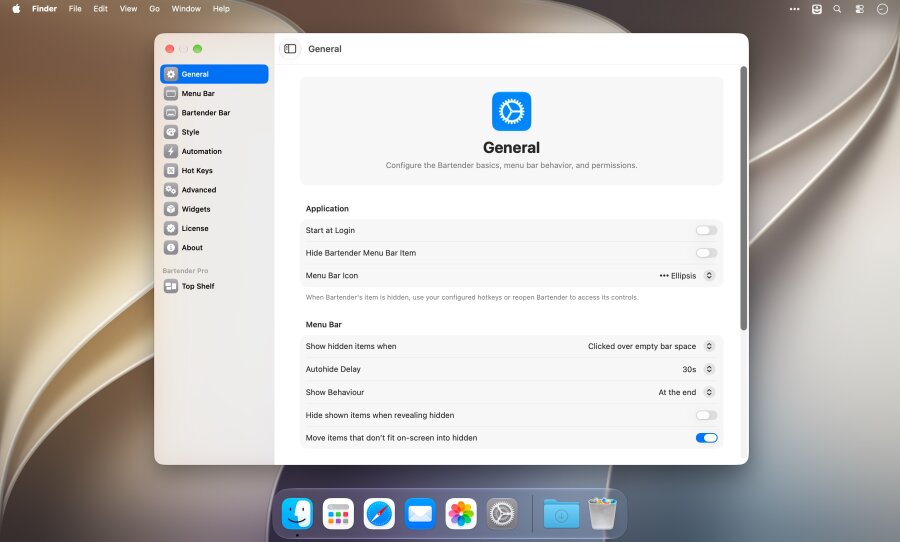Disable Move items that don't fit on-screen
Image resolution: width=900 pixels, height=542 pixels.
(x=706, y=438)
